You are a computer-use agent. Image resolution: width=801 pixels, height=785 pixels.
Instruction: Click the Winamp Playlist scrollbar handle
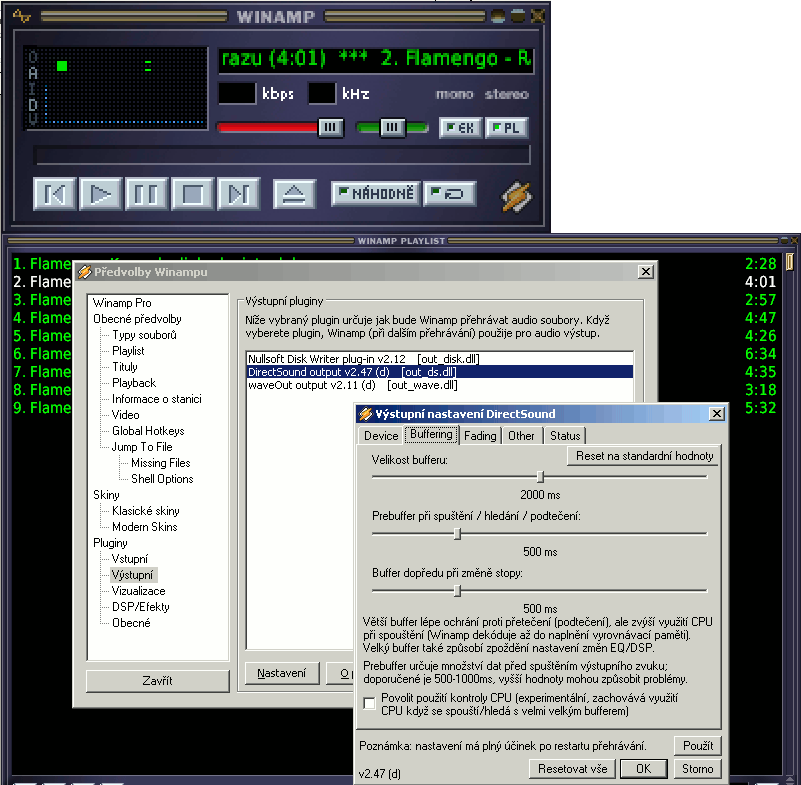click(789, 262)
